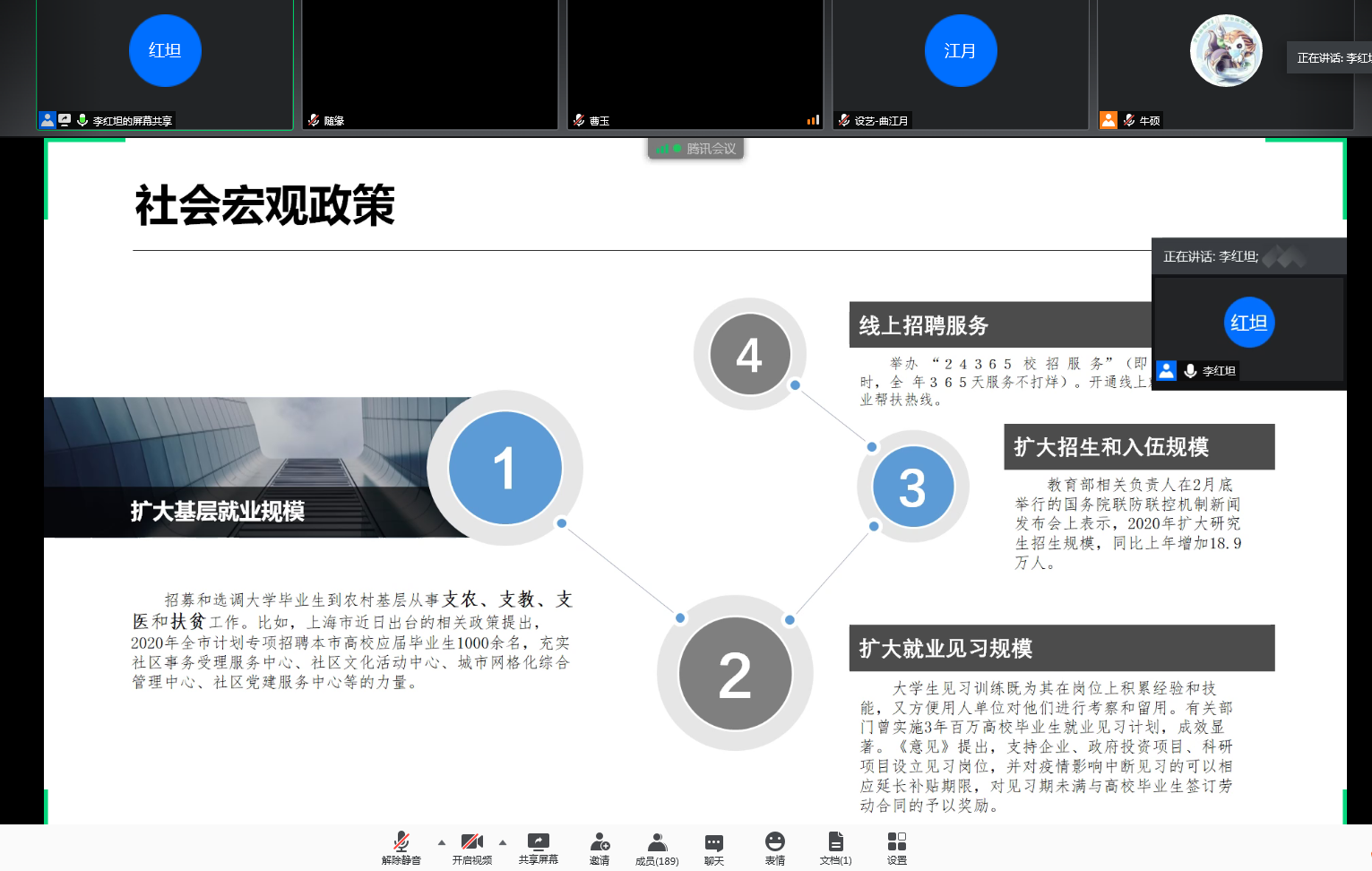
Task: Open the 聊天 chat panel
Action: [713, 847]
